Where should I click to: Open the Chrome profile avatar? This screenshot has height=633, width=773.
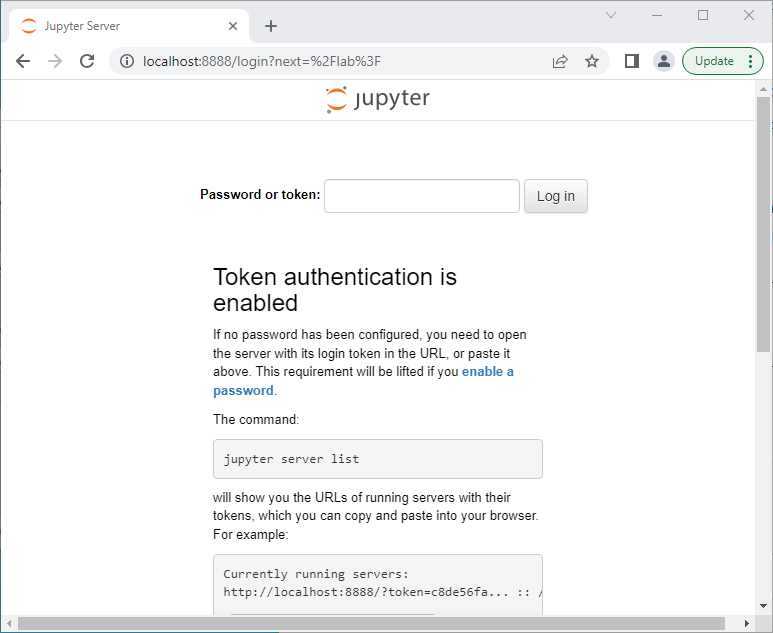pos(664,61)
